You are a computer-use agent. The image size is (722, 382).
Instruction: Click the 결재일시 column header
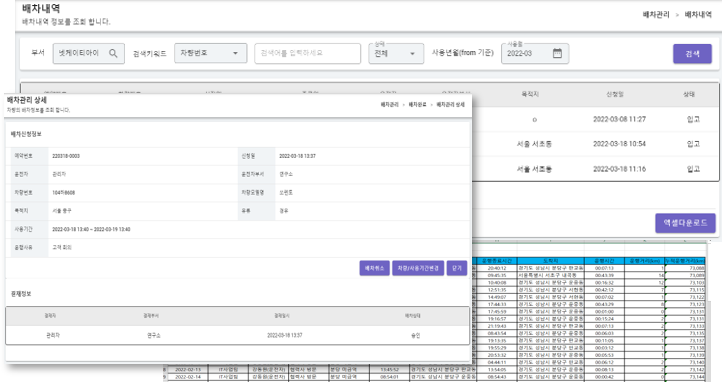pyautogui.click(x=281, y=316)
